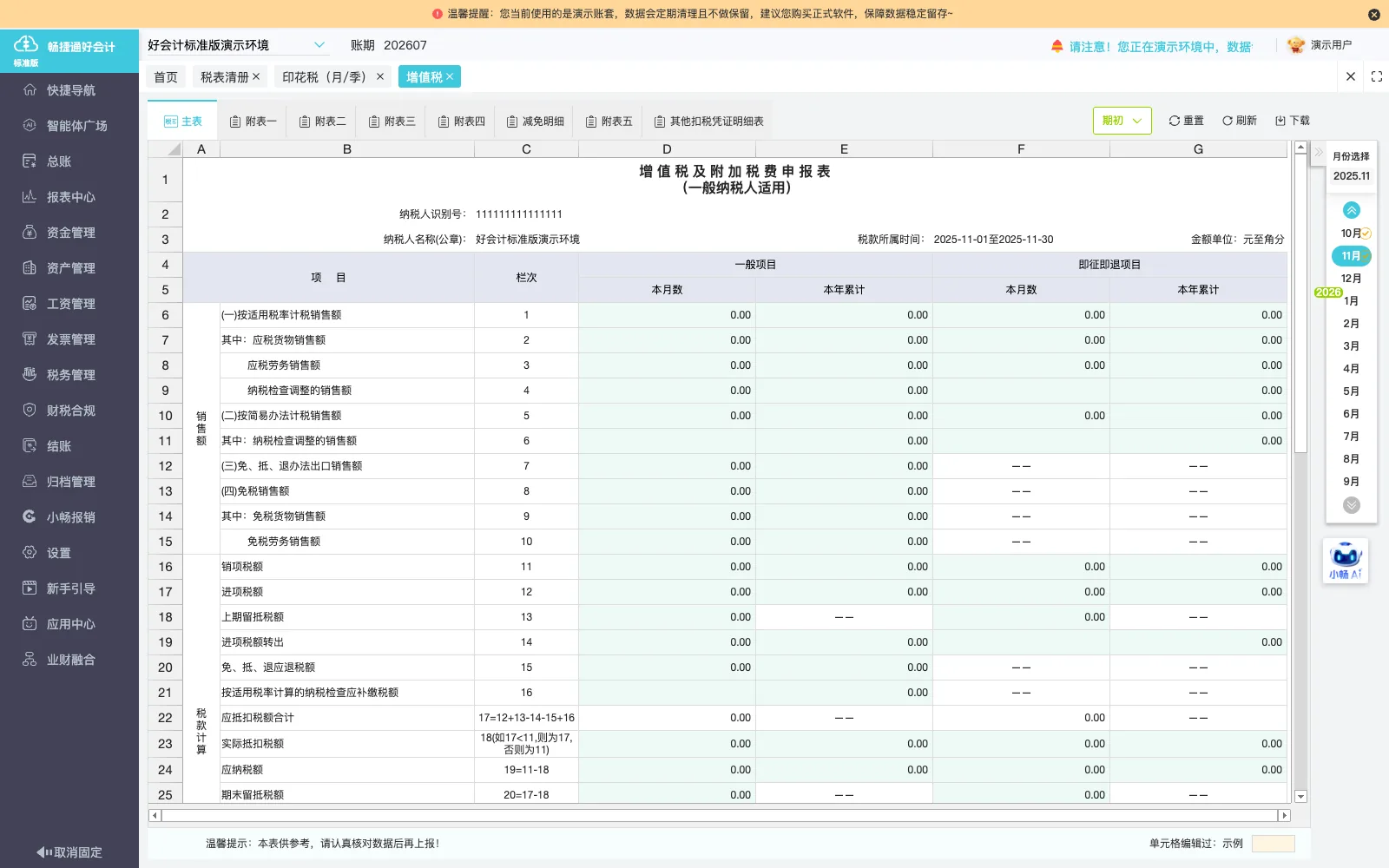Open 税务管理 in the sidebar

click(69, 375)
